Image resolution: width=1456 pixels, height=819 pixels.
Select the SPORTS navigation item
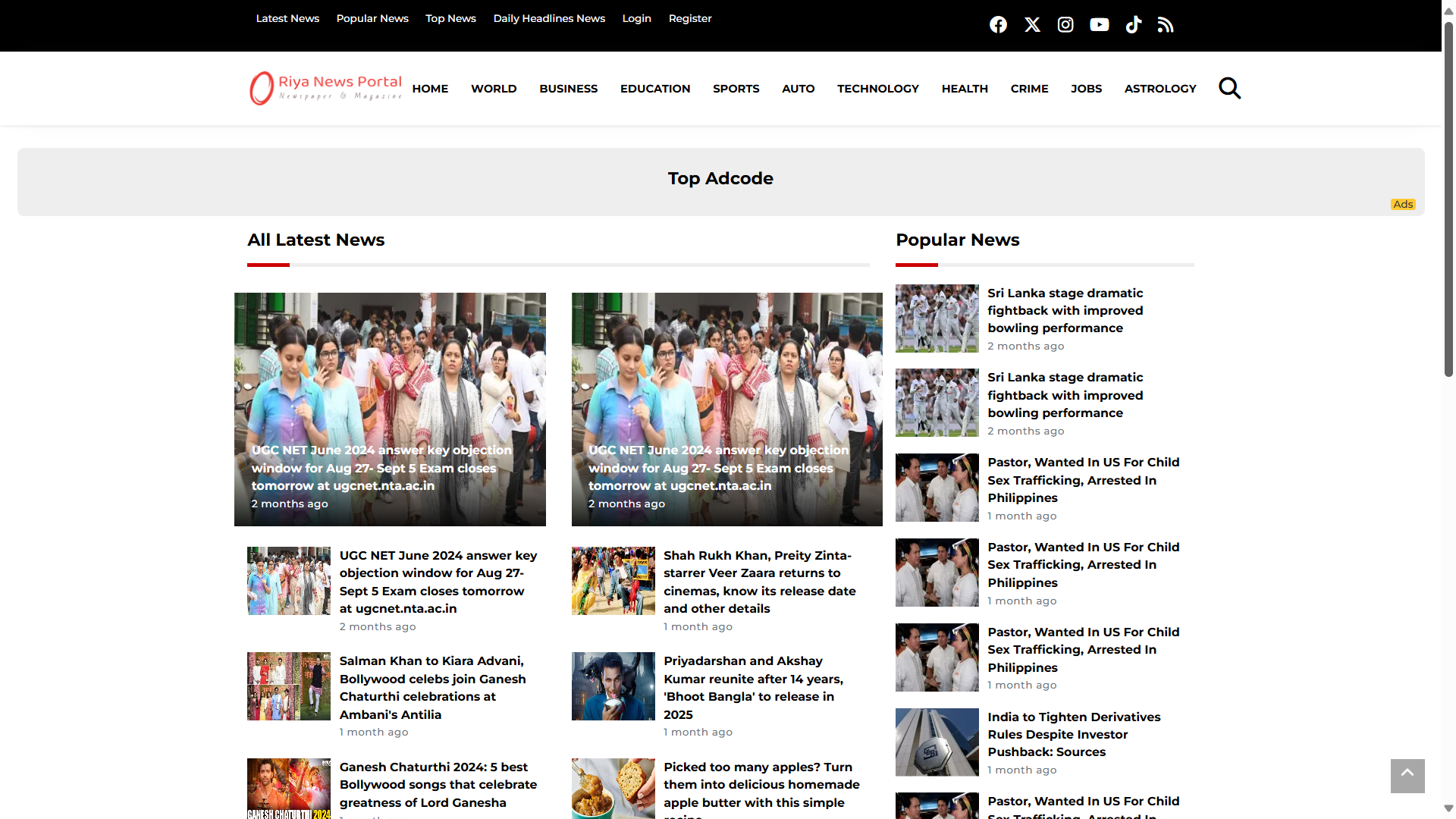[x=736, y=89]
